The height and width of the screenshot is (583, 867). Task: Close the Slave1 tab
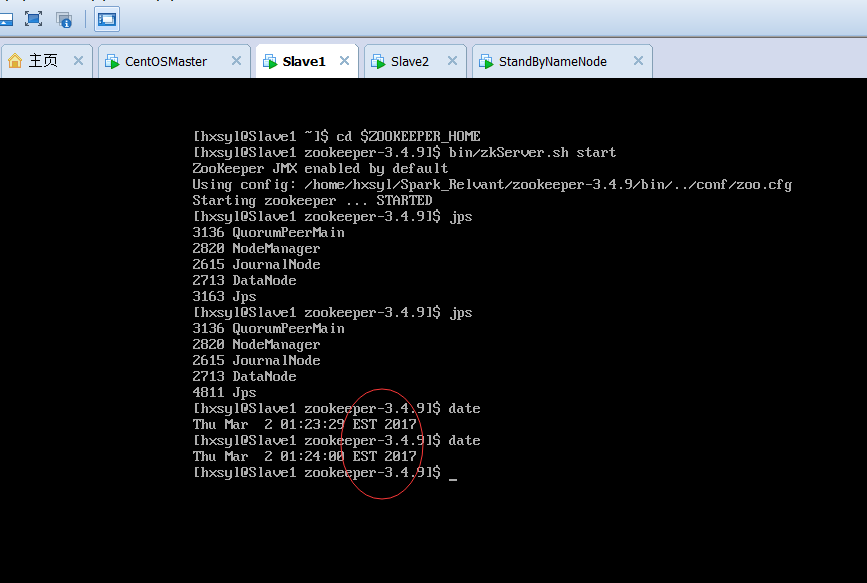tap(344, 61)
